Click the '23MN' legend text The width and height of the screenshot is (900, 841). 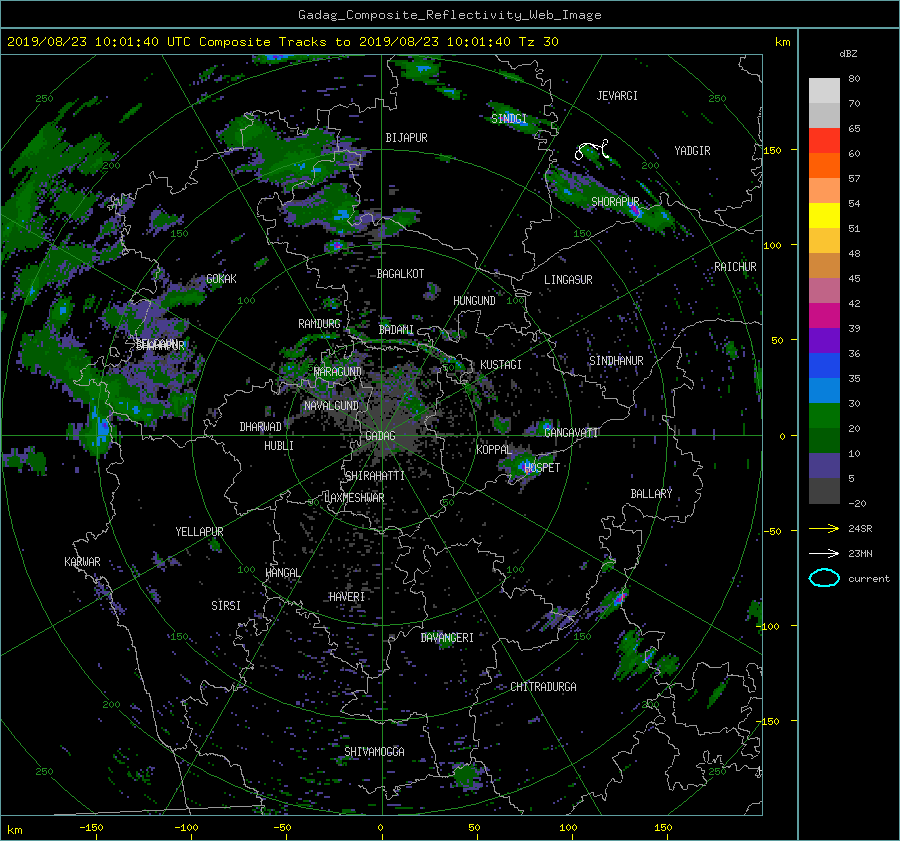[860, 553]
